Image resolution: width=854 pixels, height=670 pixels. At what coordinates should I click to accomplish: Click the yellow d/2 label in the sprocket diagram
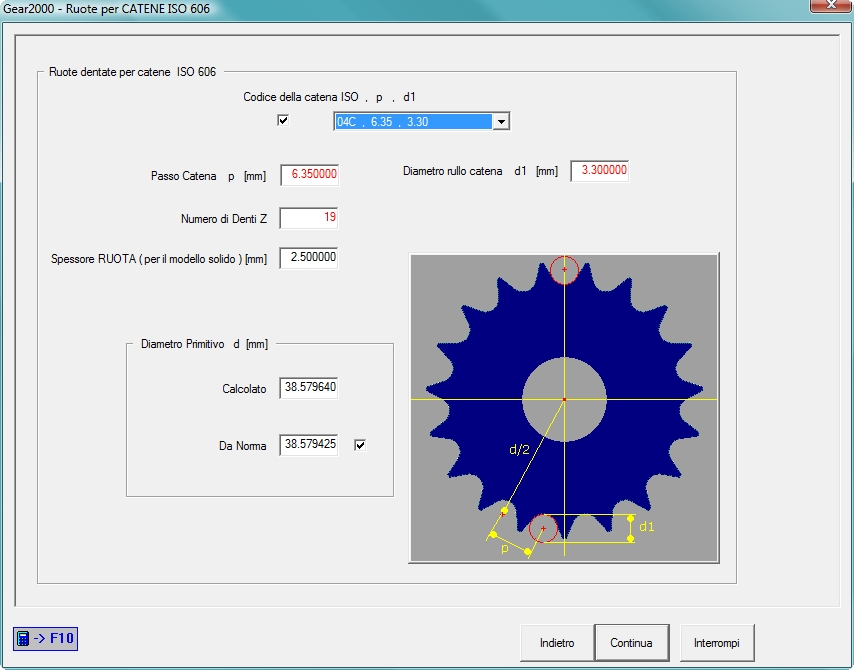[519, 449]
